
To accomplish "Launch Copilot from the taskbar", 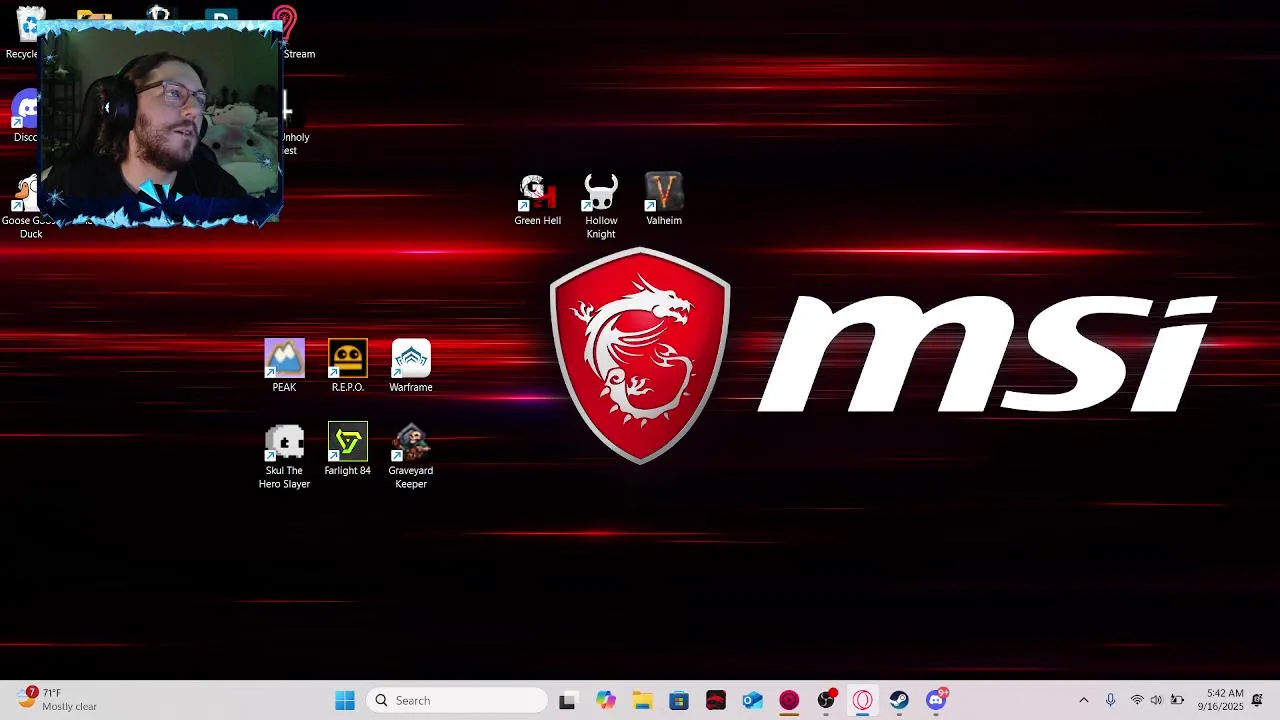I will tap(605, 701).
